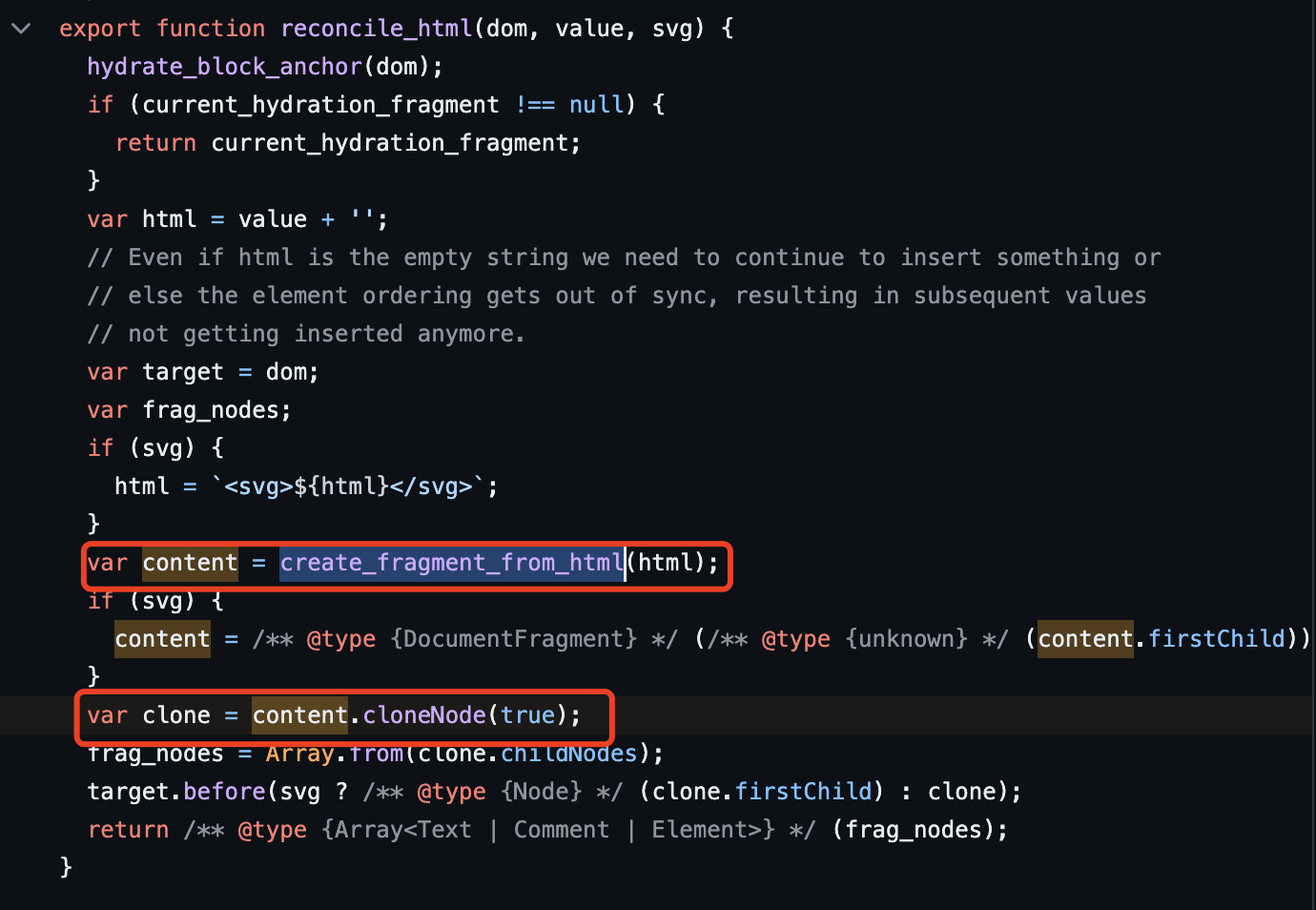Click Array in the Array.from call
Image resolution: width=1316 pixels, height=910 pixels.
tap(299, 754)
